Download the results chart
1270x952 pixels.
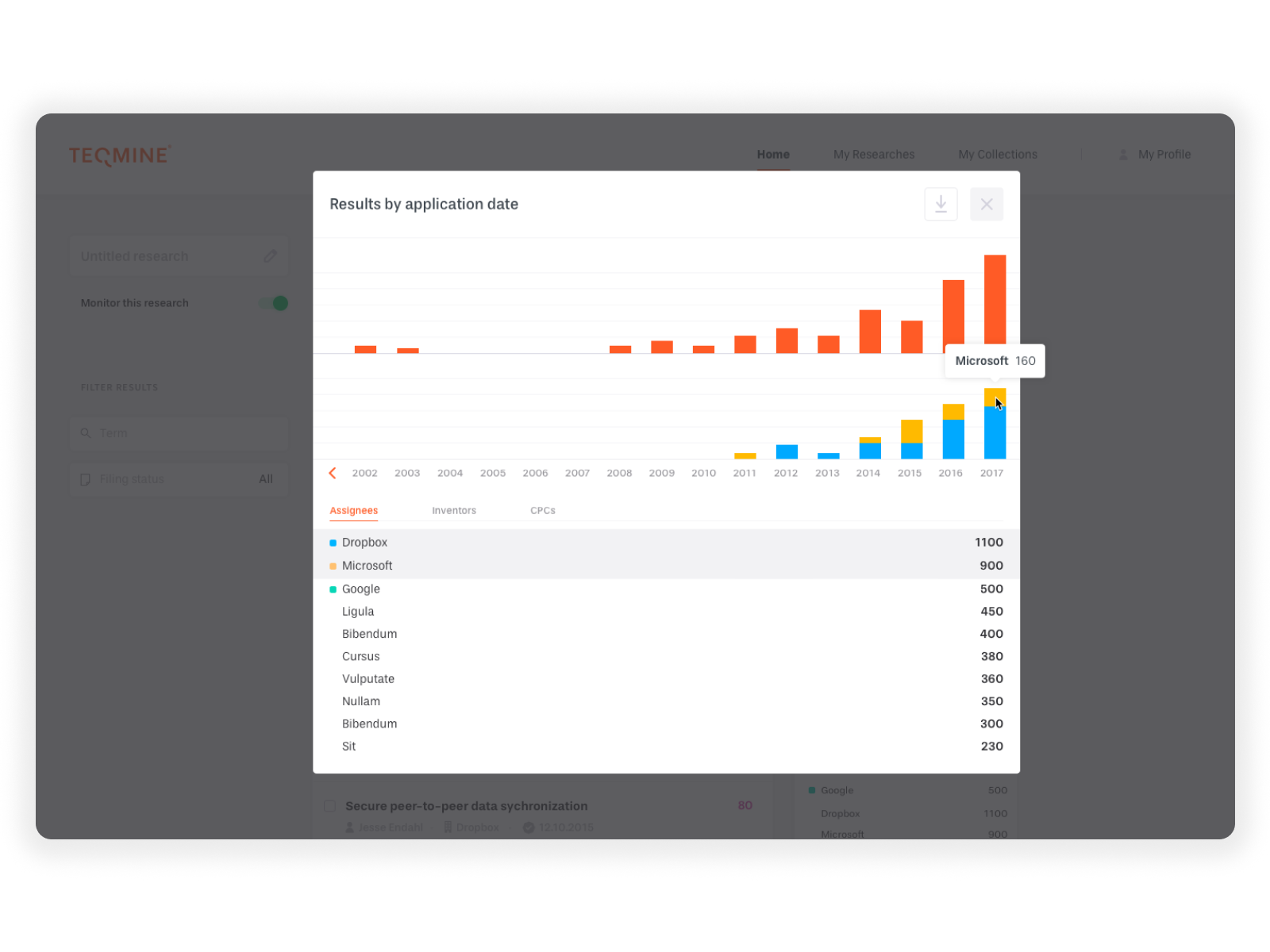[x=941, y=204]
